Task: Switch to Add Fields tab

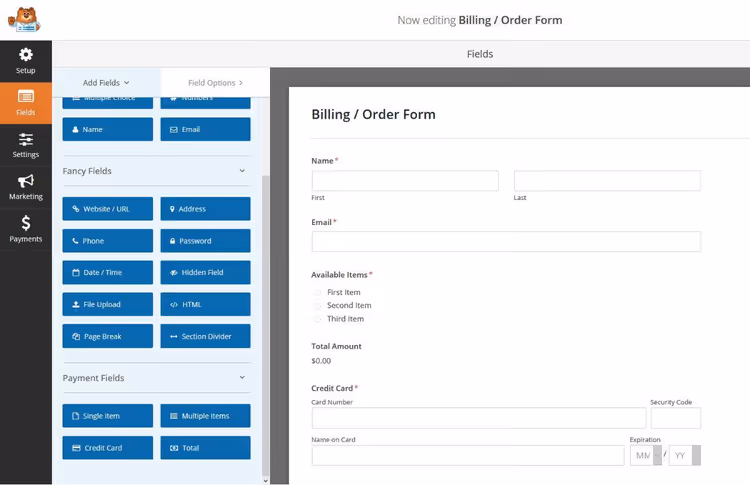Action: [x=106, y=83]
